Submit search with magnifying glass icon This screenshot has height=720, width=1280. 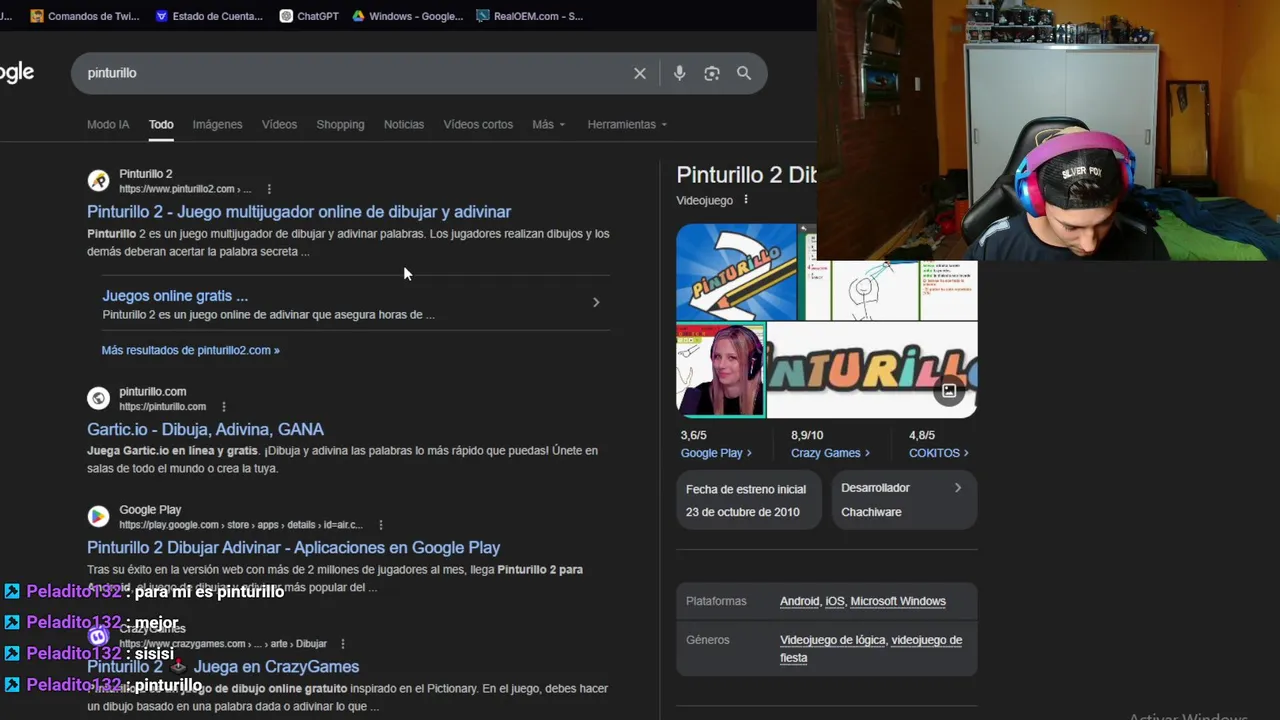(744, 73)
